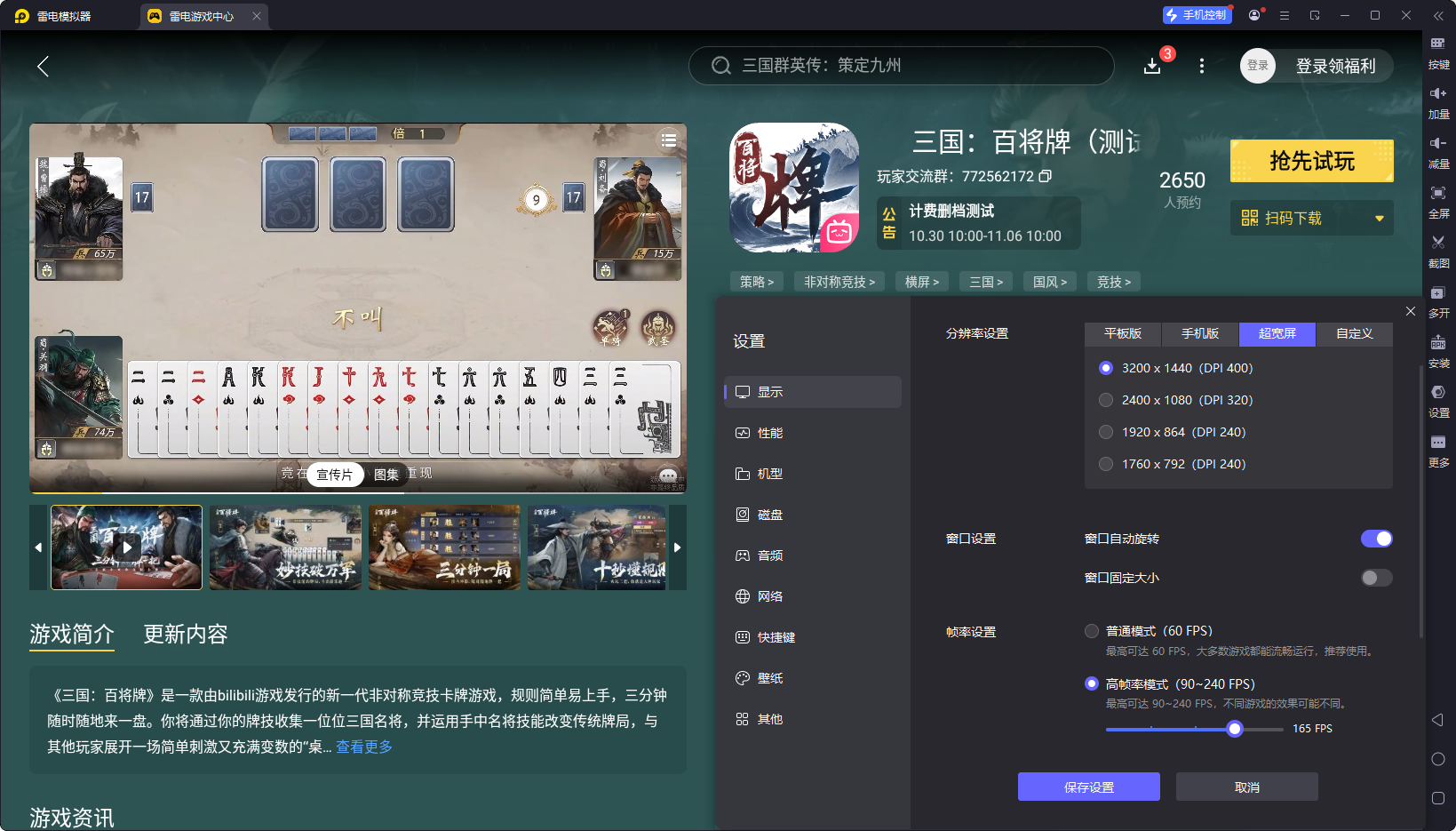Image resolution: width=1456 pixels, height=831 pixels.
Task: Open 设置 from the right sidebar
Action: click(x=1438, y=401)
